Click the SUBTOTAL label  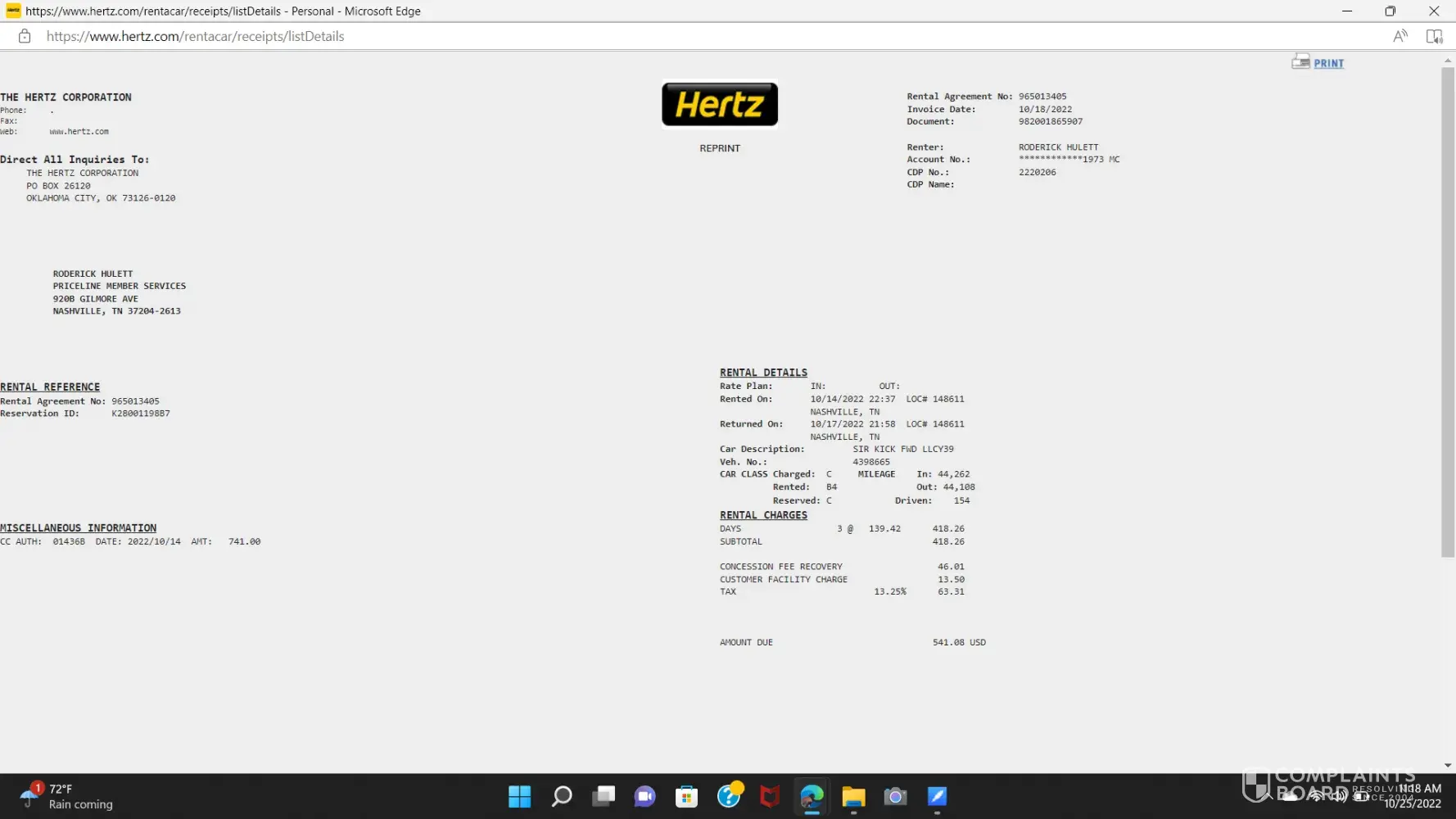(x=741, y=542)
